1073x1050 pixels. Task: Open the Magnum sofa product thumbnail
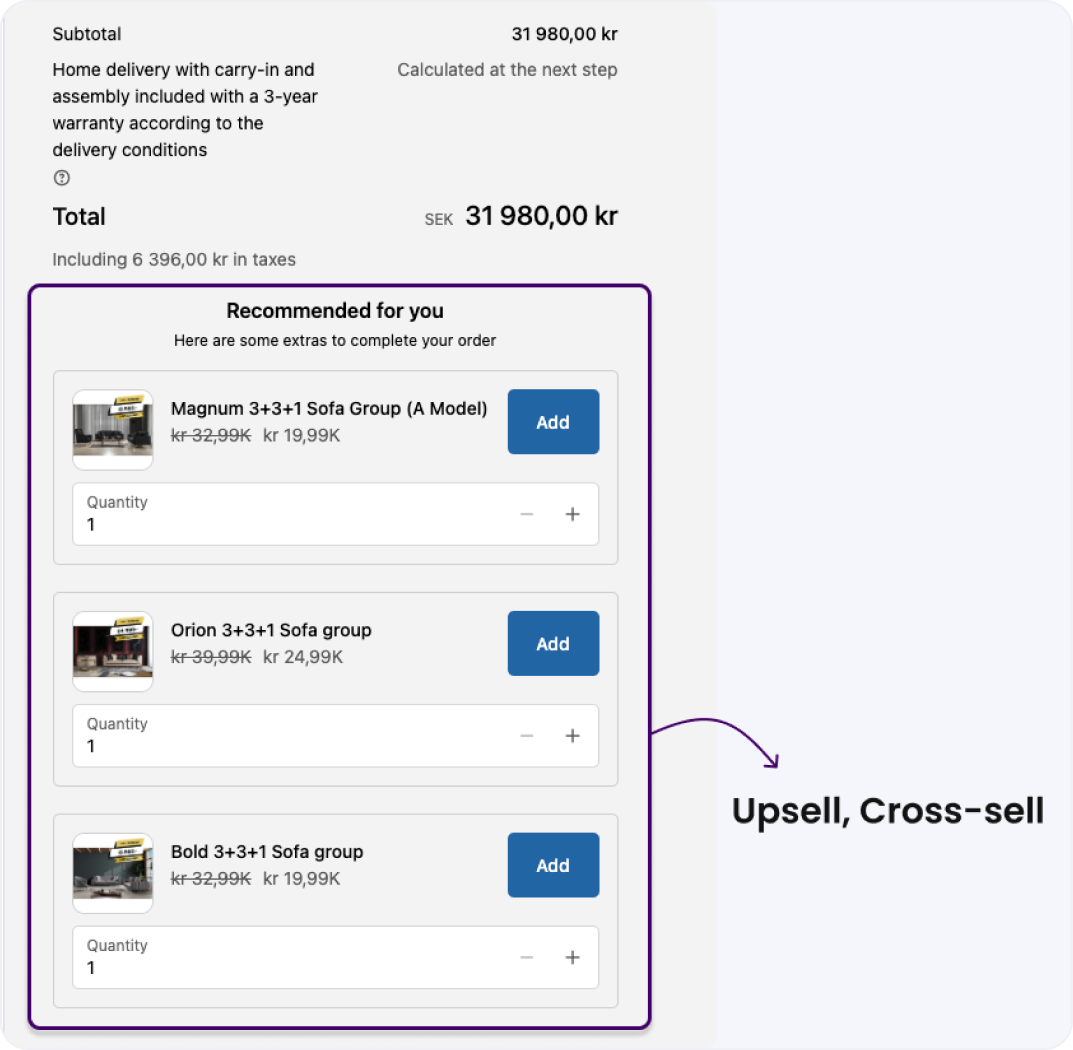(x=113, y=430)
